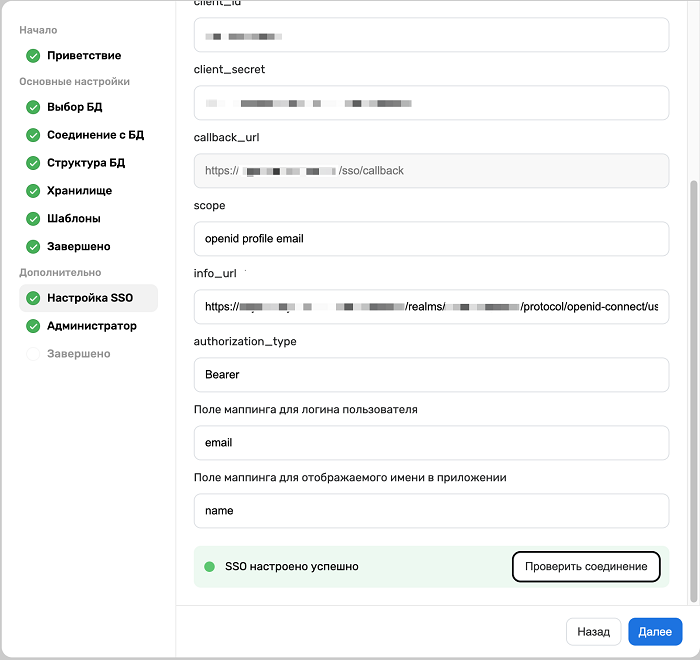The width and height of the screenshot is (700, 660).
Task: Click the user login mapping field containing email
Action: pos(431,443)
